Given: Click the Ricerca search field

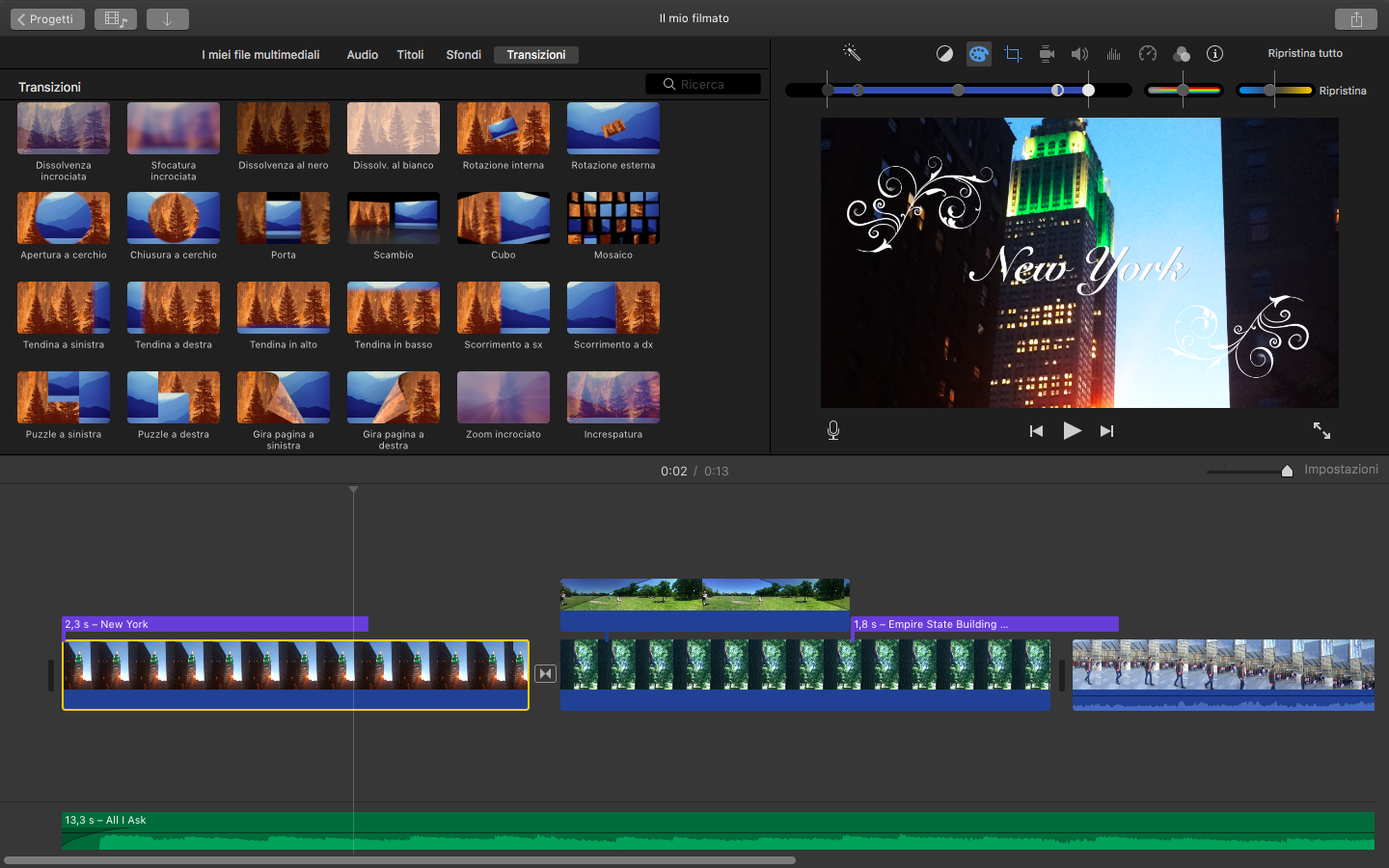Looking at the screenshot, I should pos(703,85).
